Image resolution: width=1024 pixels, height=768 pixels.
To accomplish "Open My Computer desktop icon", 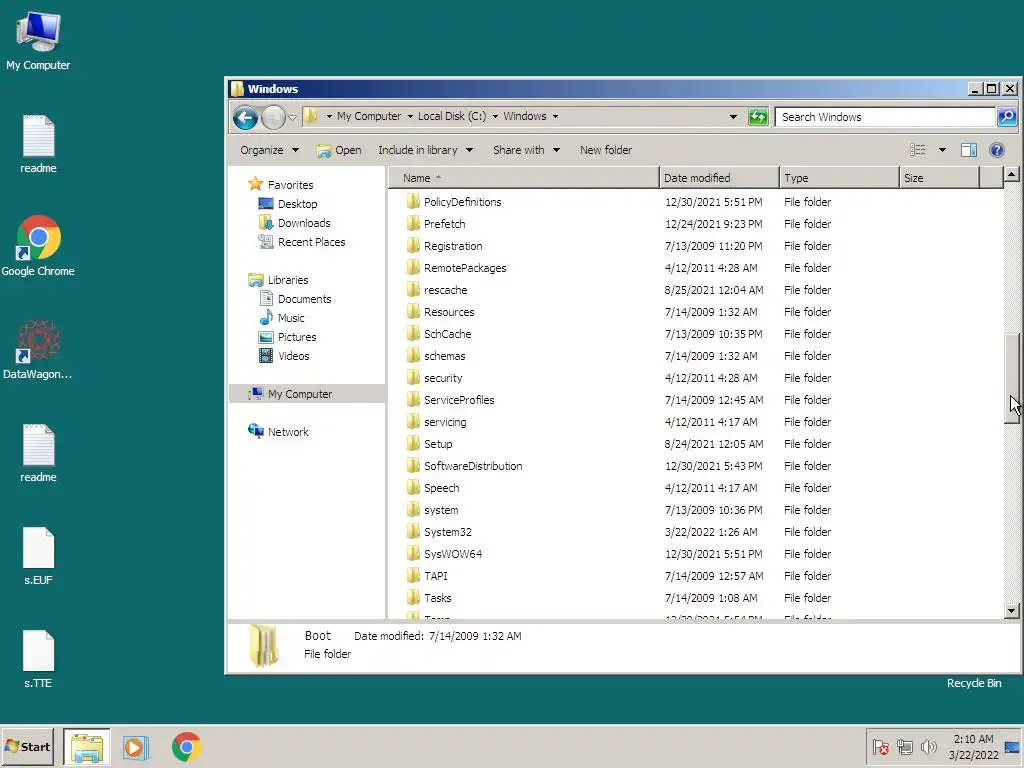I will click(x=38, y=41).
